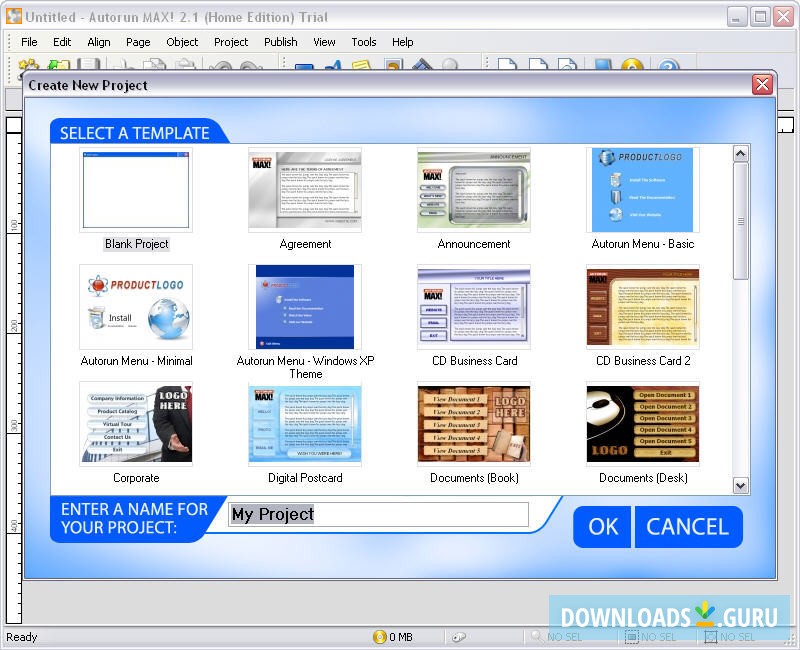Open the Tools menu

click(363, 42)
